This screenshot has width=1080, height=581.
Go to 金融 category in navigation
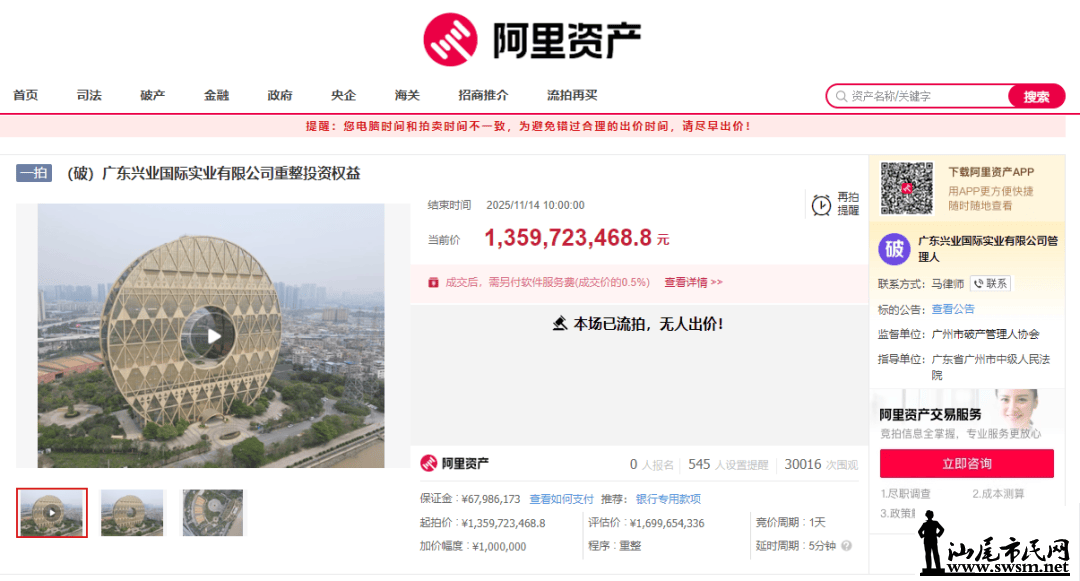[x=216, y=96]
